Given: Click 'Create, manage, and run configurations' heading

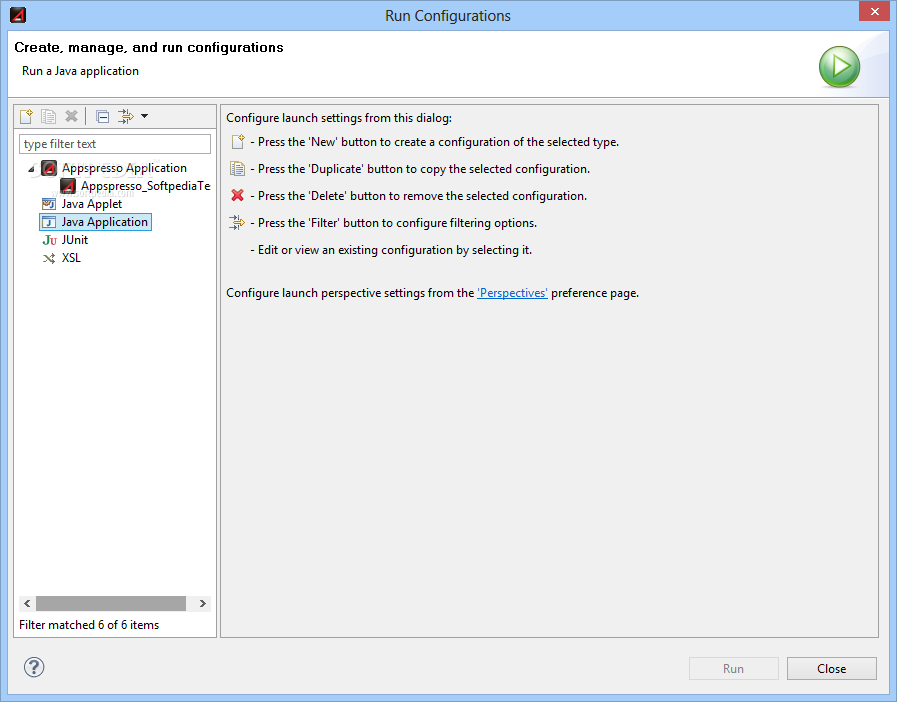Looking at the screenshot, I should pyautogui.click(x=149, y=47).
